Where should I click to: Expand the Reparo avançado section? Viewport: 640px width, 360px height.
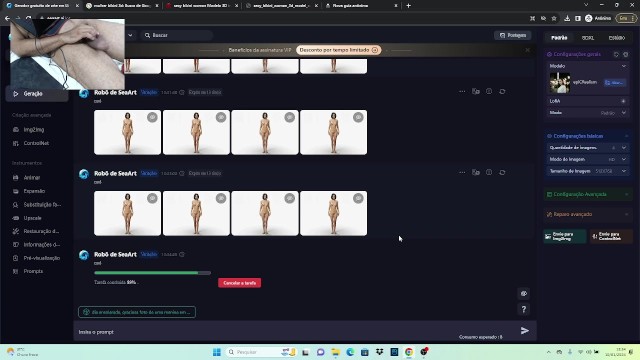[x=588, y=214]
